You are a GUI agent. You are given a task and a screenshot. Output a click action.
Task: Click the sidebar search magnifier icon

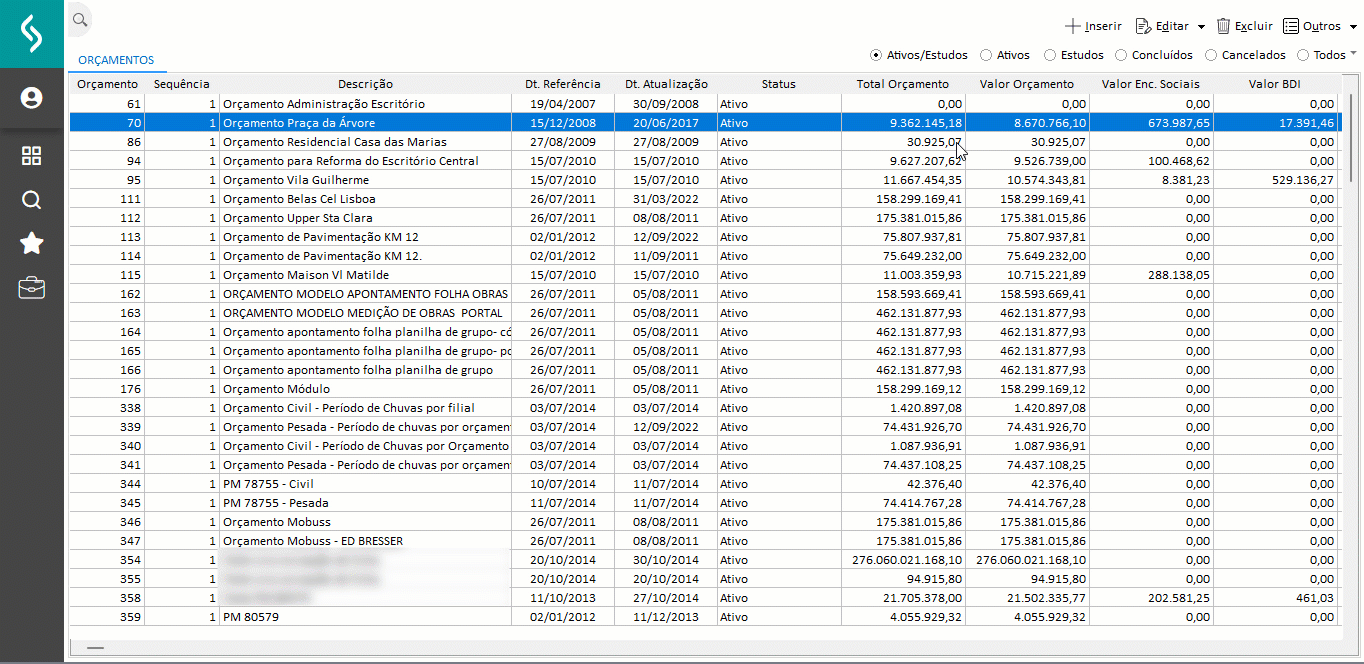click(x=32, y=200)
